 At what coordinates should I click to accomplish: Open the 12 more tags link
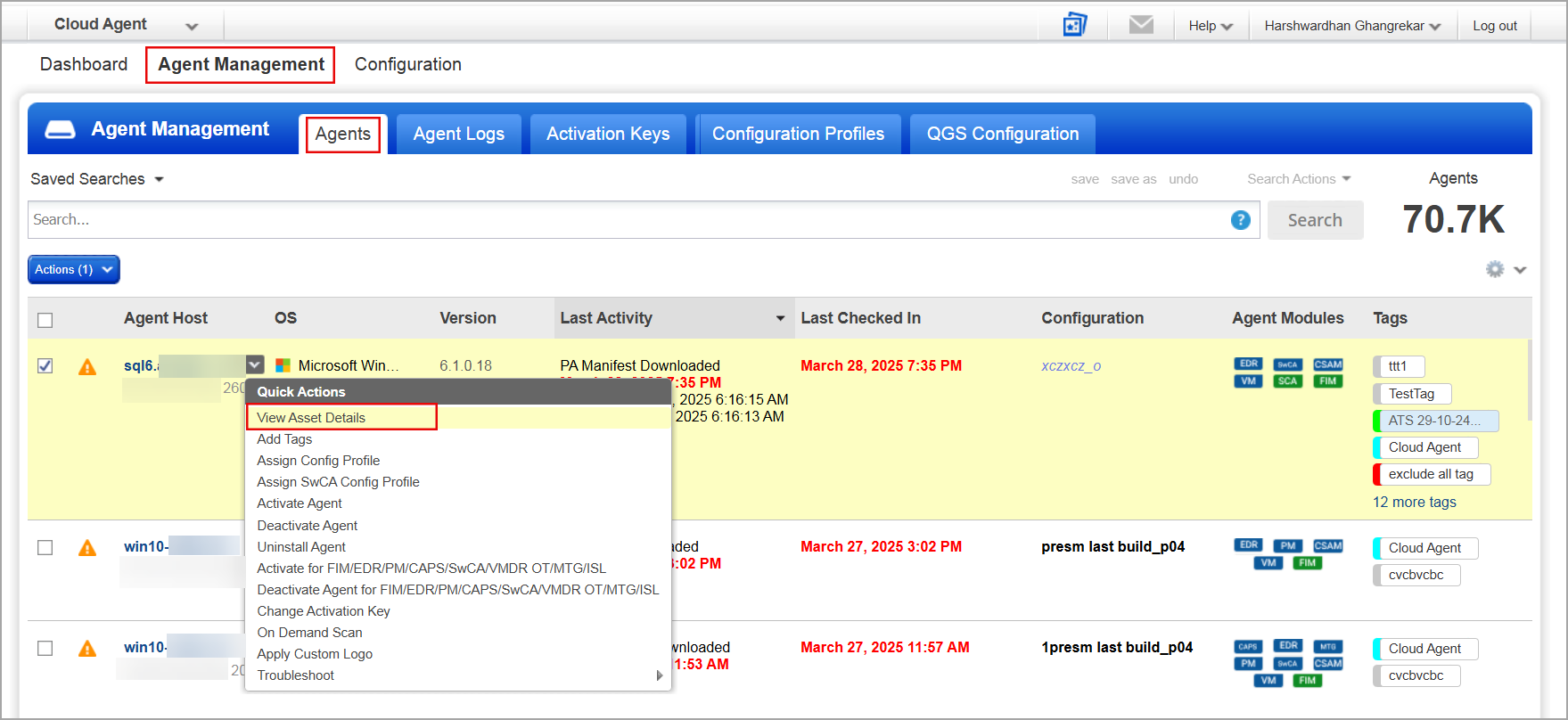pos(1415,503)
